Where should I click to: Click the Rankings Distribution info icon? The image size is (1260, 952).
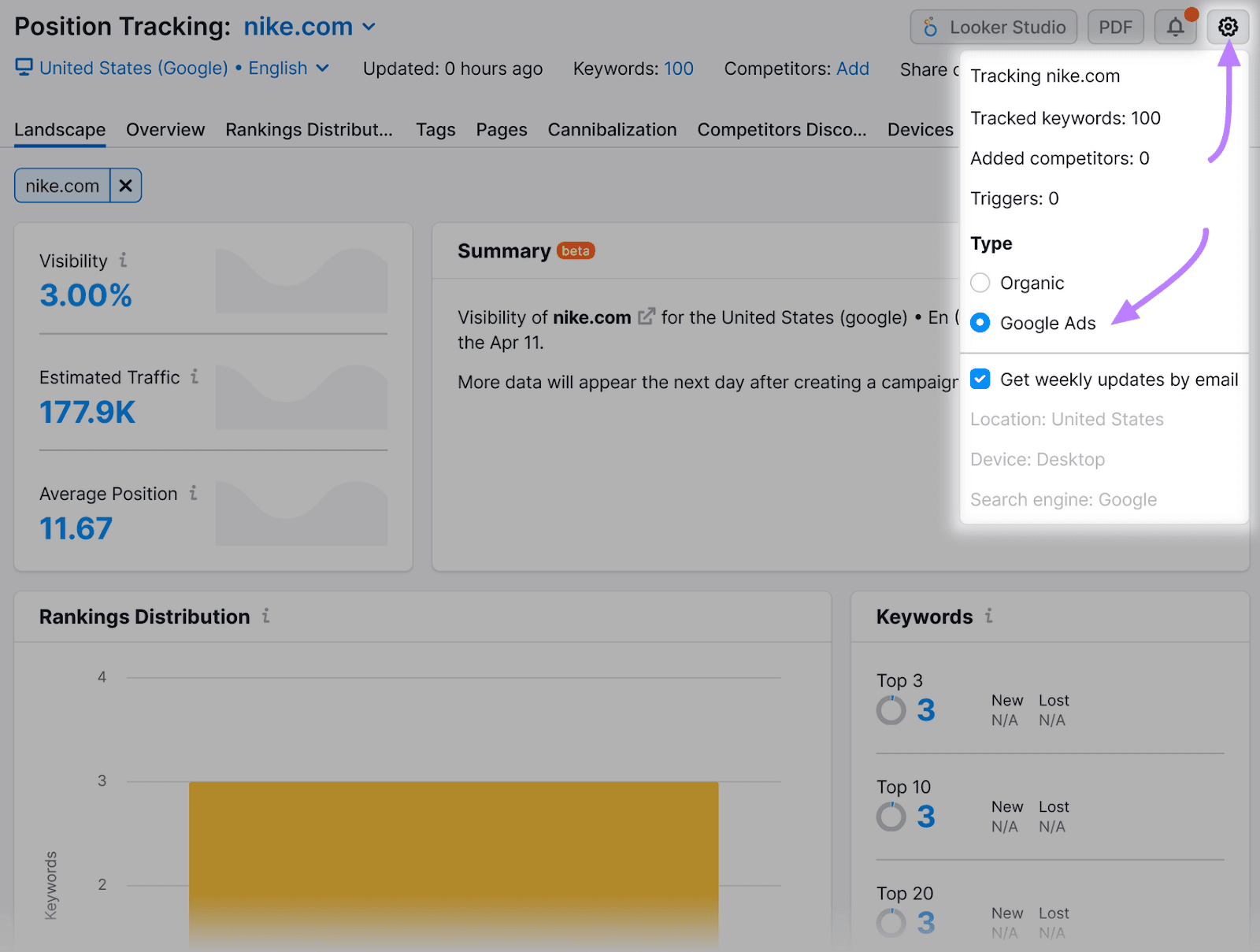coord(266,617)
